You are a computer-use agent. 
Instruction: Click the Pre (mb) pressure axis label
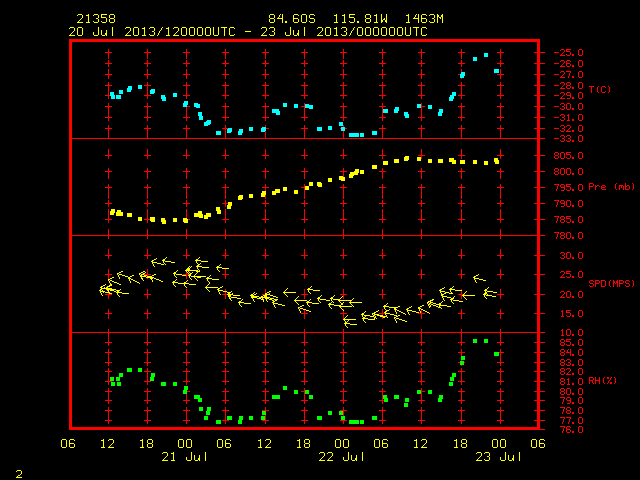coord(611,187)
